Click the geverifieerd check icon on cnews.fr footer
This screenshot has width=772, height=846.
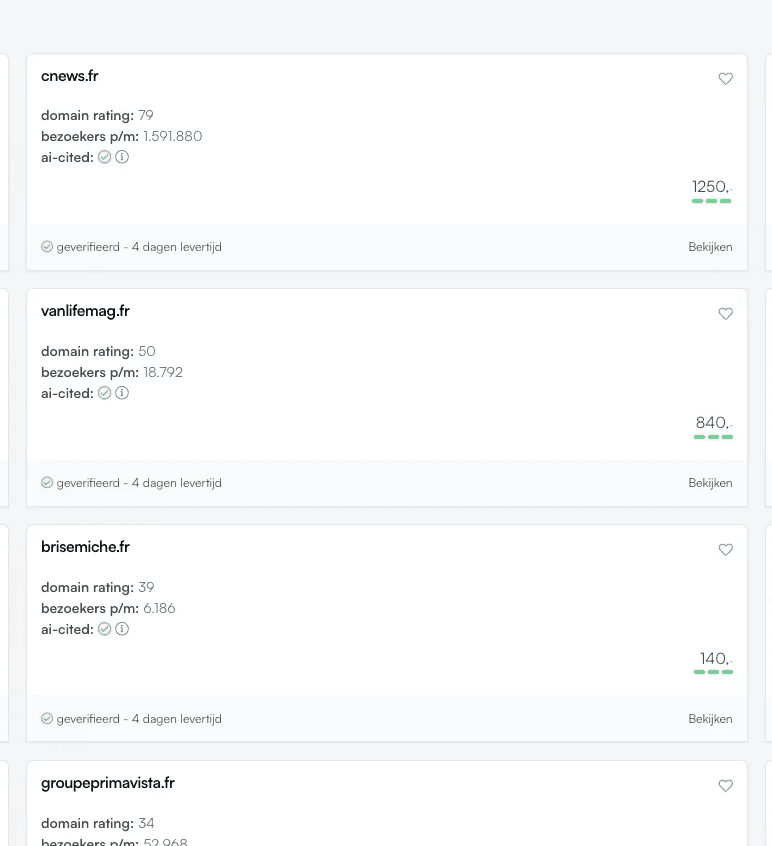click(47, 246)
